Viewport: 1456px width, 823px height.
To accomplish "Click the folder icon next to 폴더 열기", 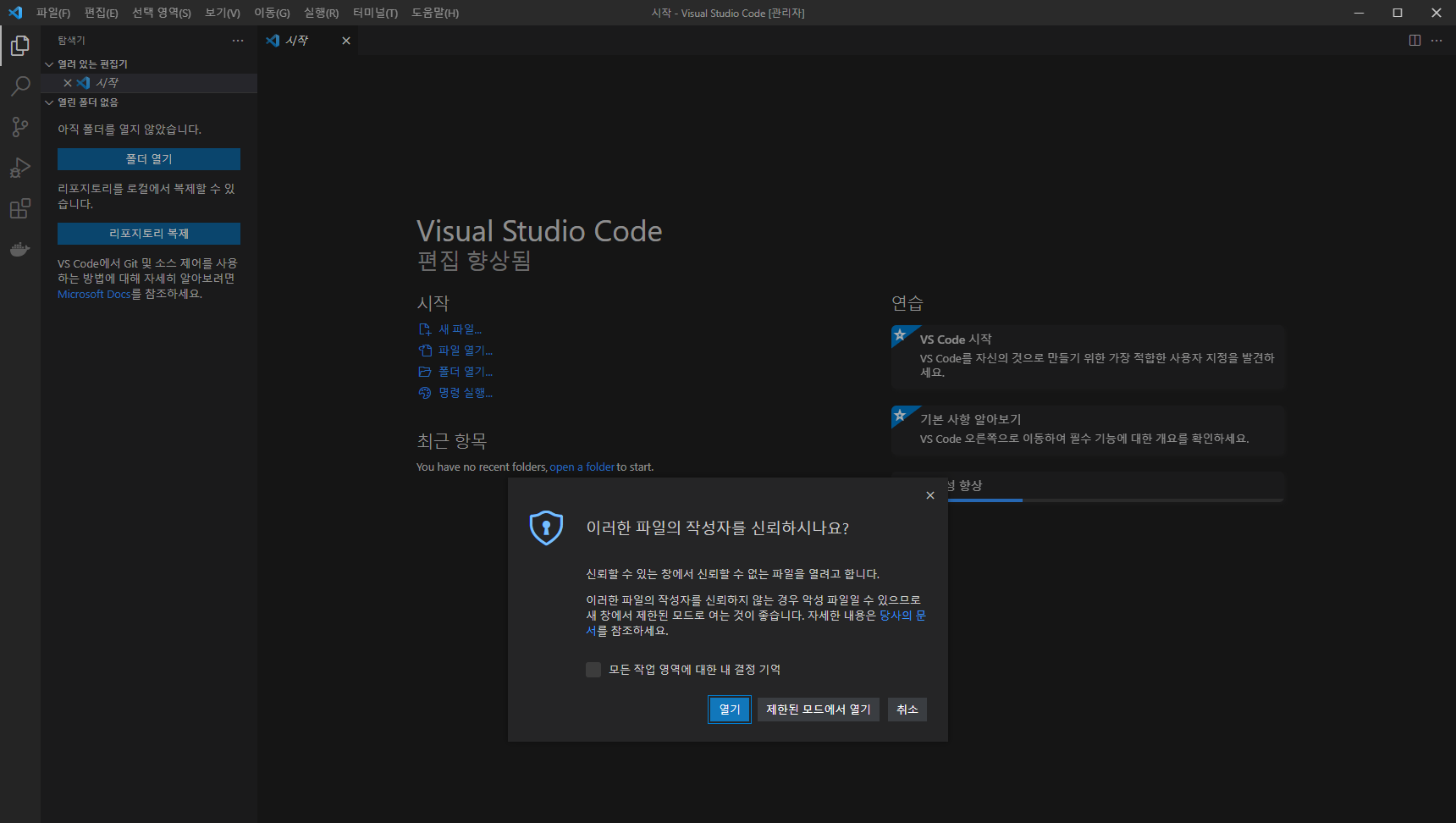I will [x=425, y=372].
